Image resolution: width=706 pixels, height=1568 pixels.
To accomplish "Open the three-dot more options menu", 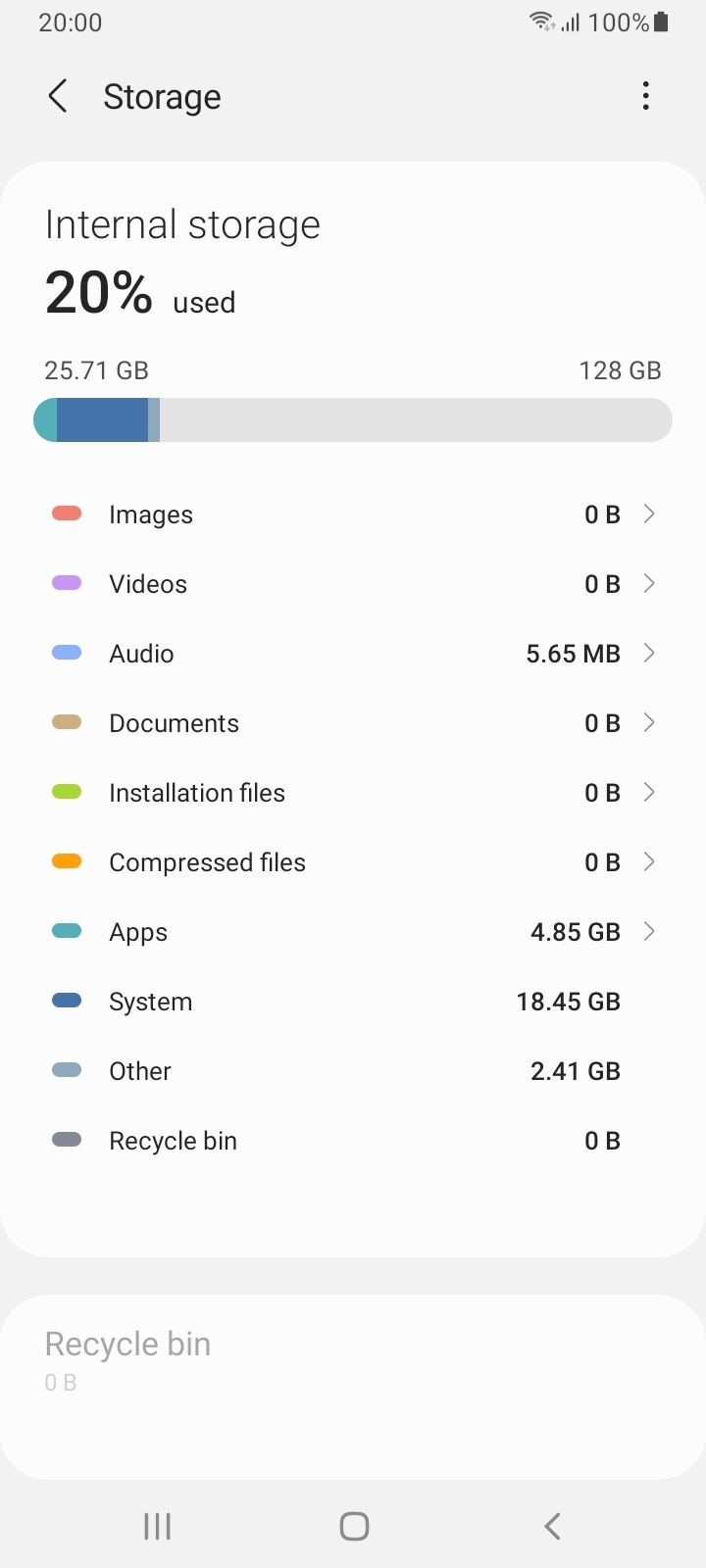I will click(x=645, y=96).
